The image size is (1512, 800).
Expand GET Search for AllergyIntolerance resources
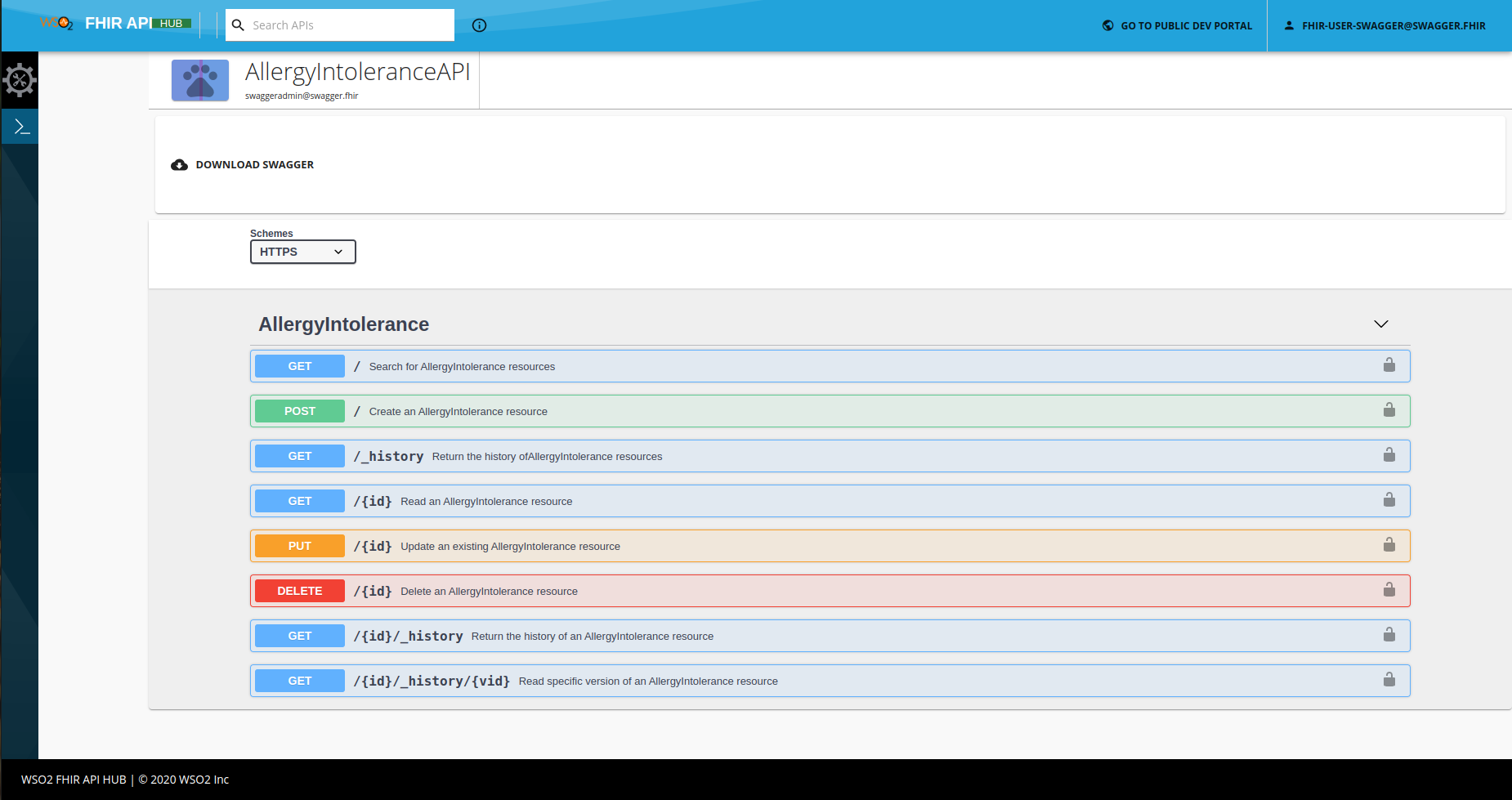830,366
